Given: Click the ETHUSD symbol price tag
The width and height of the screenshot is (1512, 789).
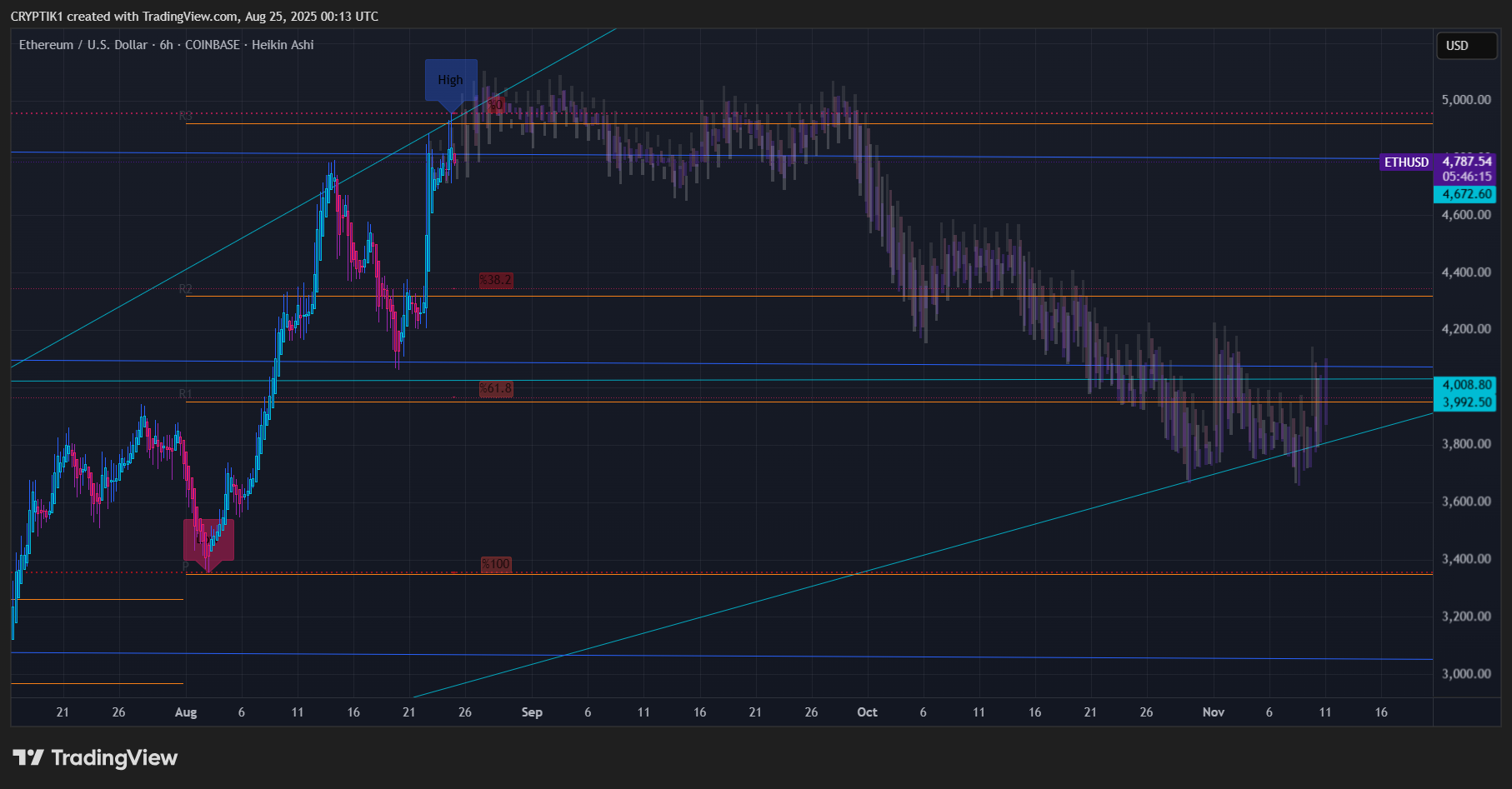Looking at the screenshot, I should coord(1406,162).
